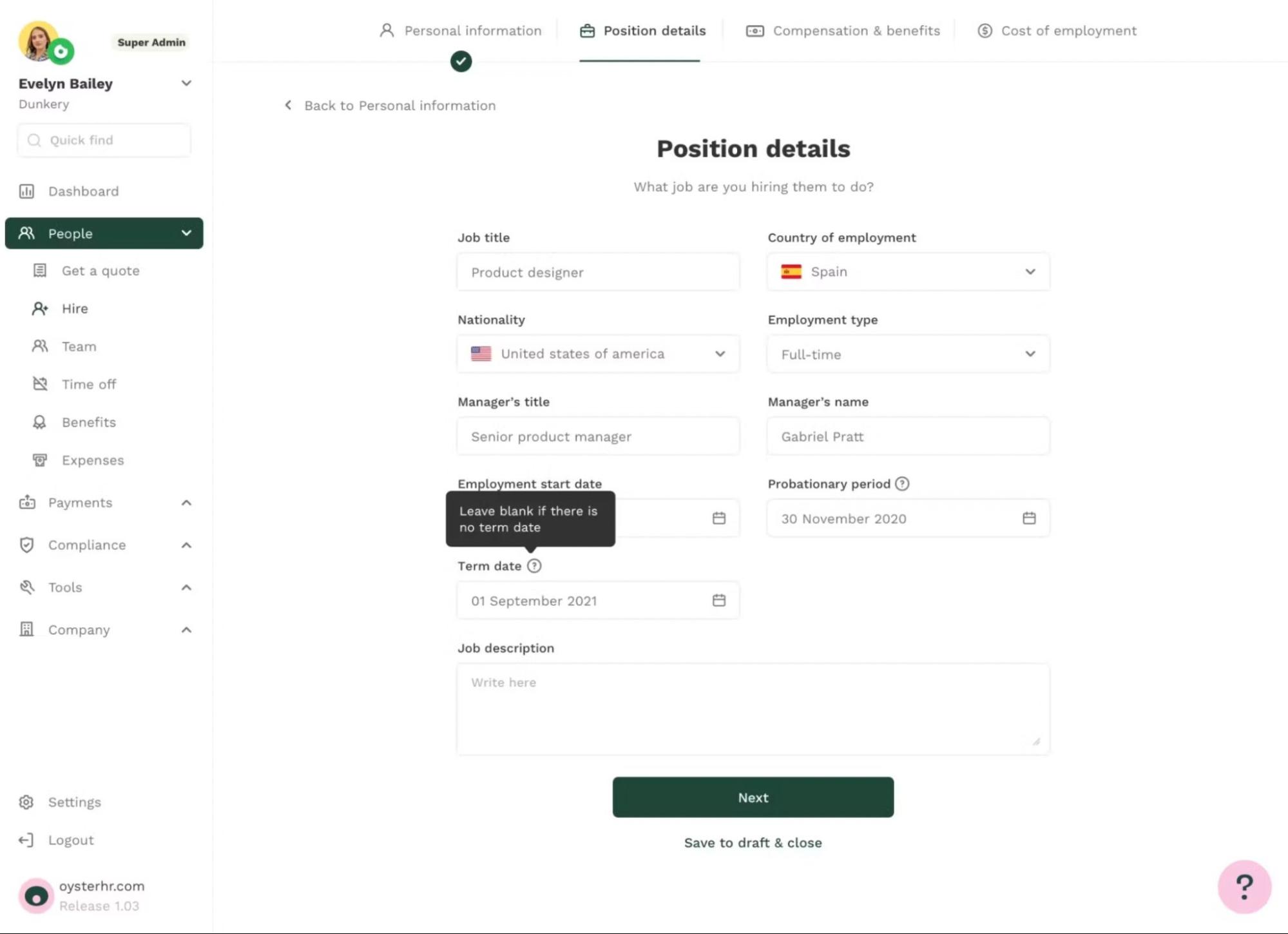Click into the Job description text area

[x=753, y=709]
